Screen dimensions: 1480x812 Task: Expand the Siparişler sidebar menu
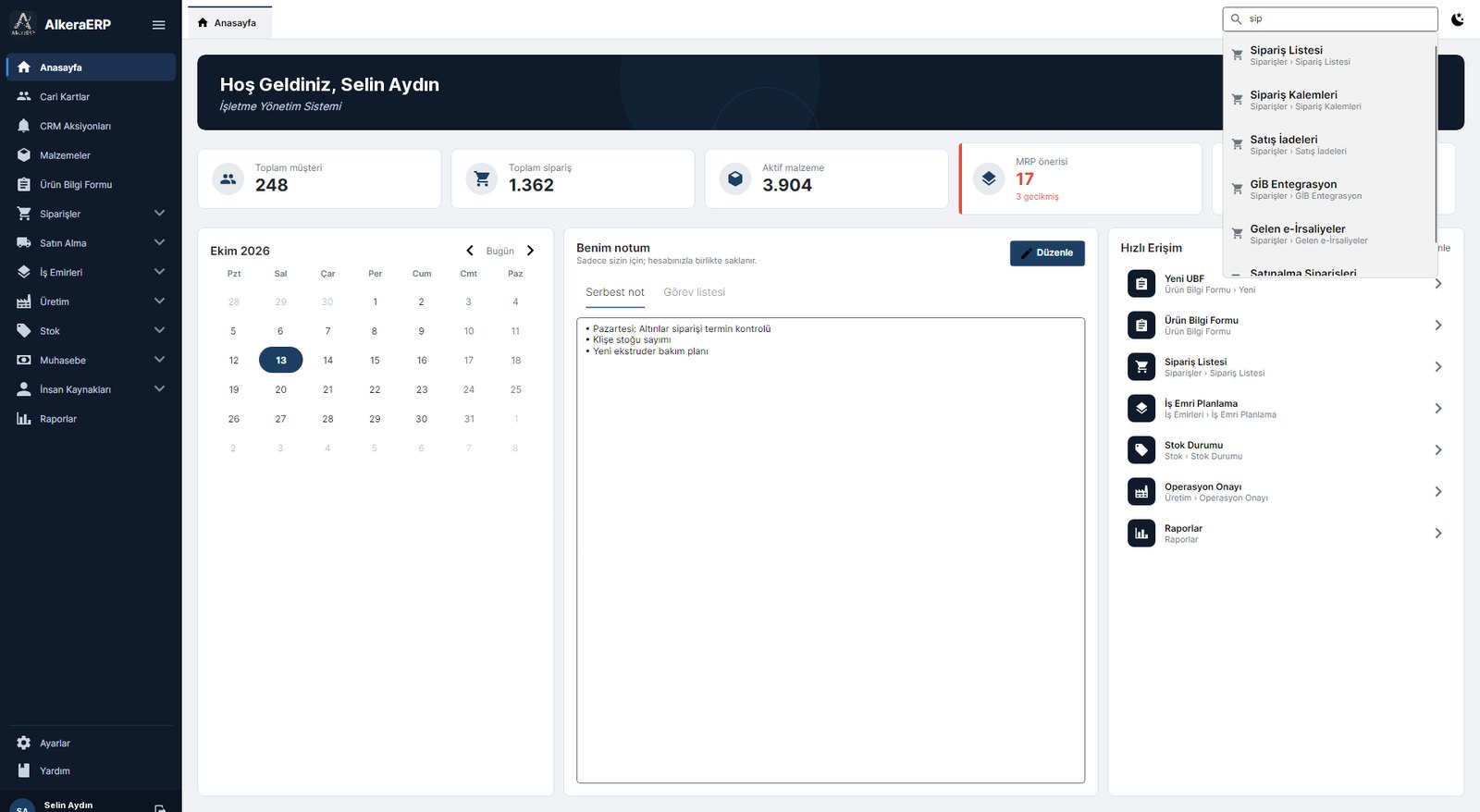point(91,214)
